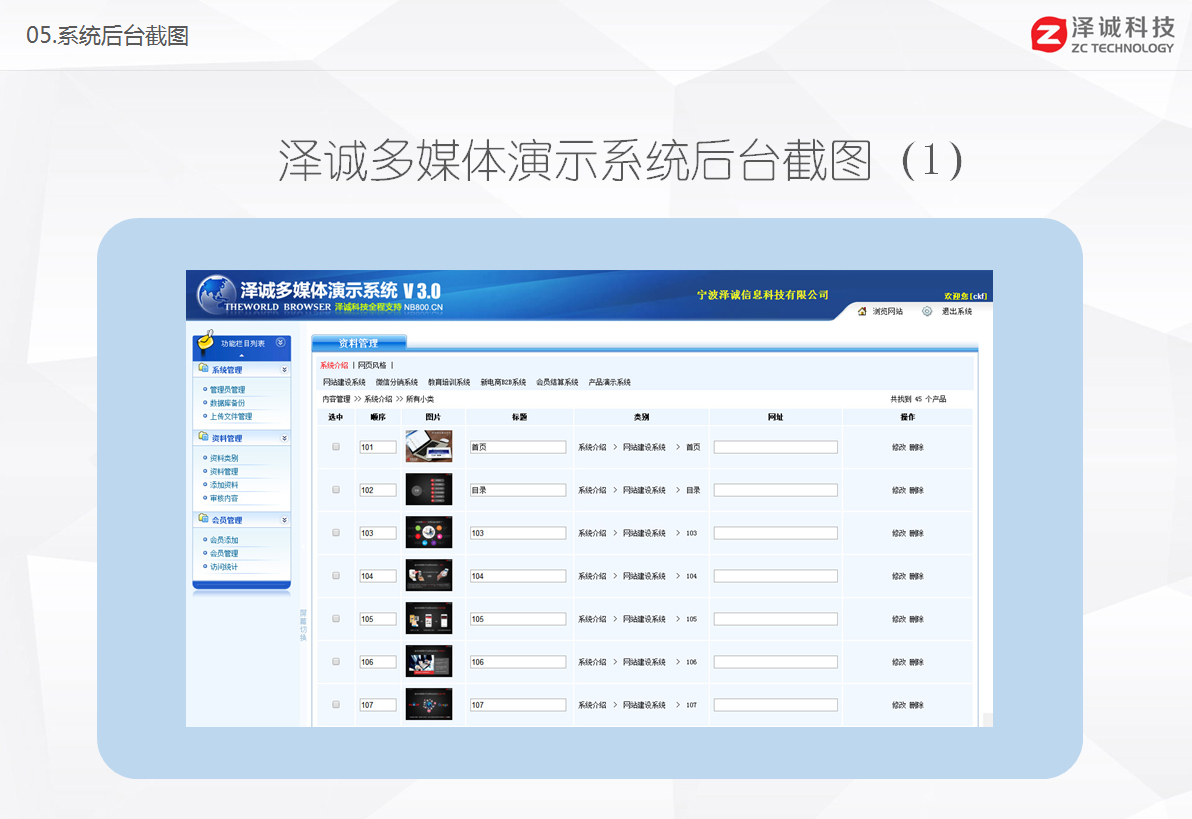Collapse the 功能栏目列表 panel with the chevron

[x=280, y=342]
